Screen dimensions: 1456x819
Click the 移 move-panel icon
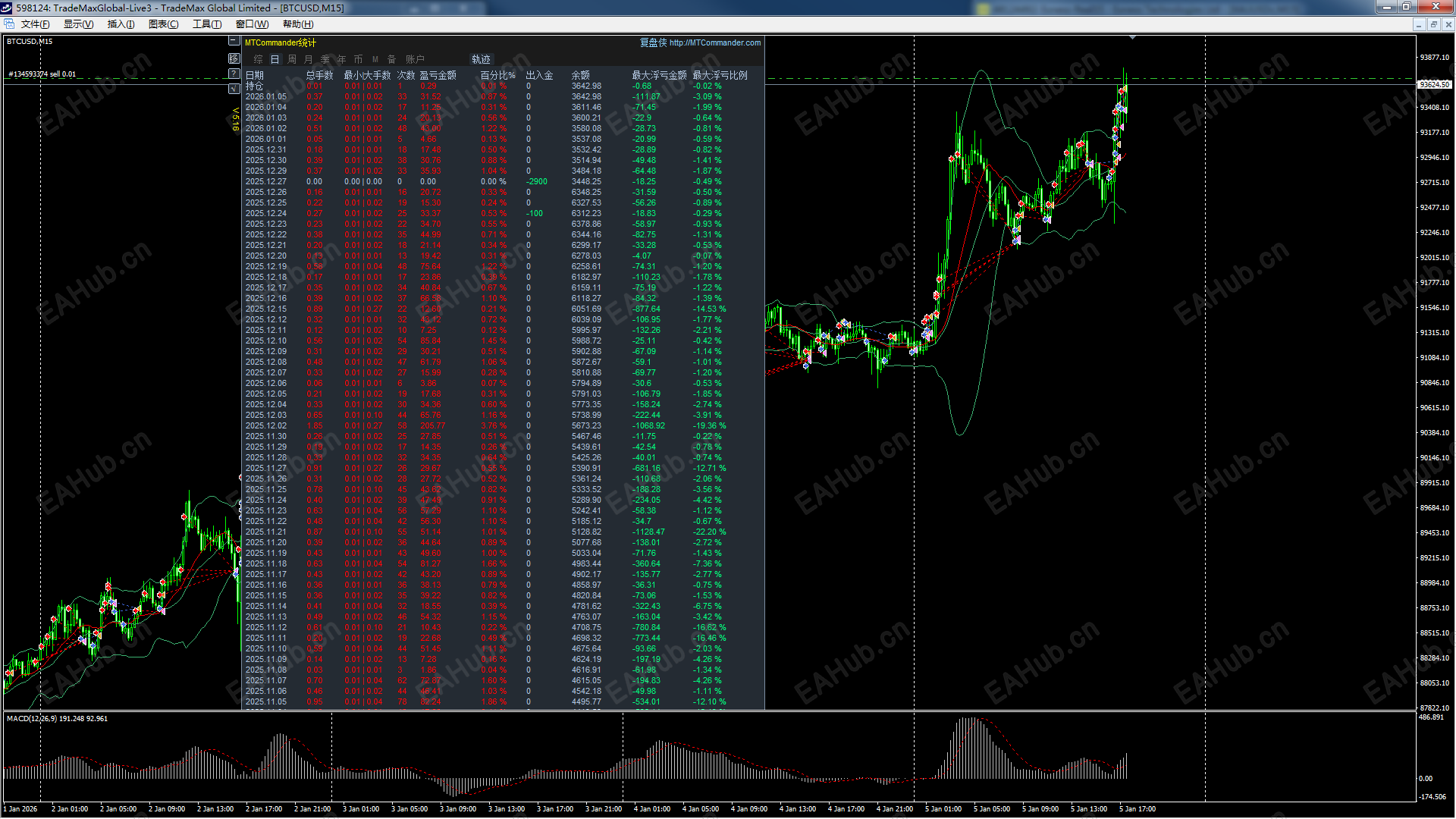click(234, 58)
